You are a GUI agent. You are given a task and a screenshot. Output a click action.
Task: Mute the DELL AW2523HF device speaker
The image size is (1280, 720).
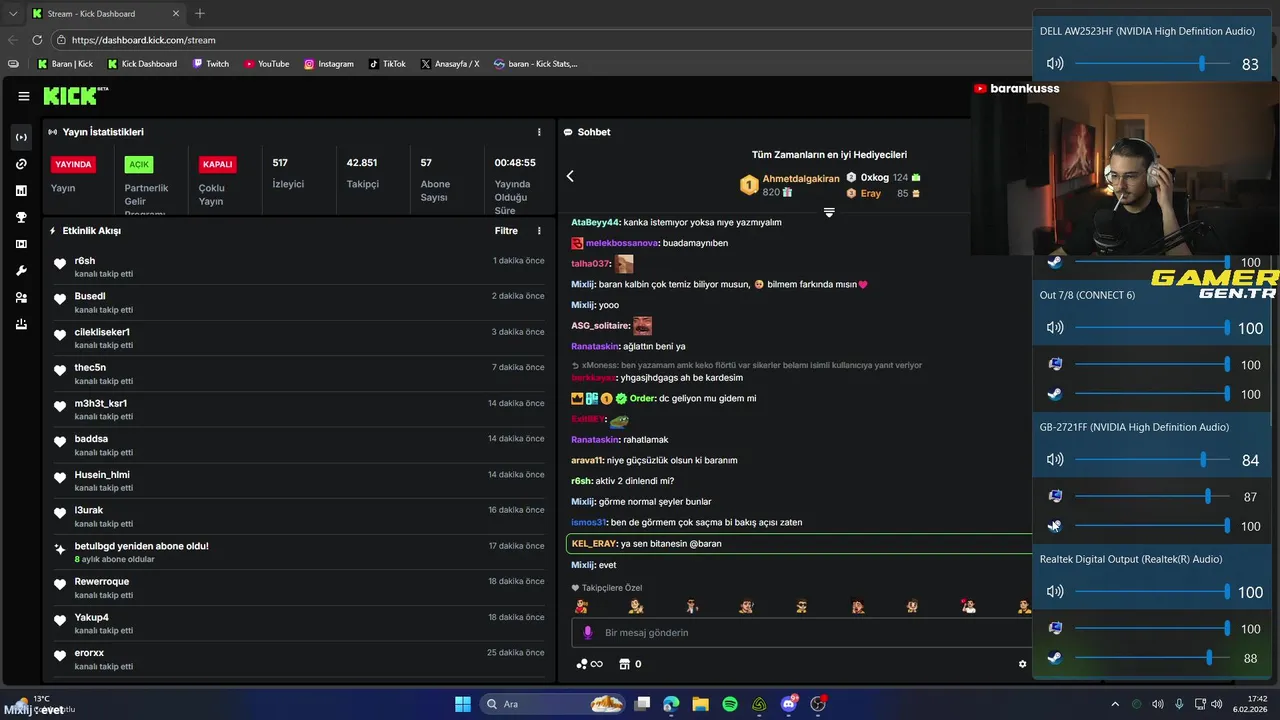1055,64
